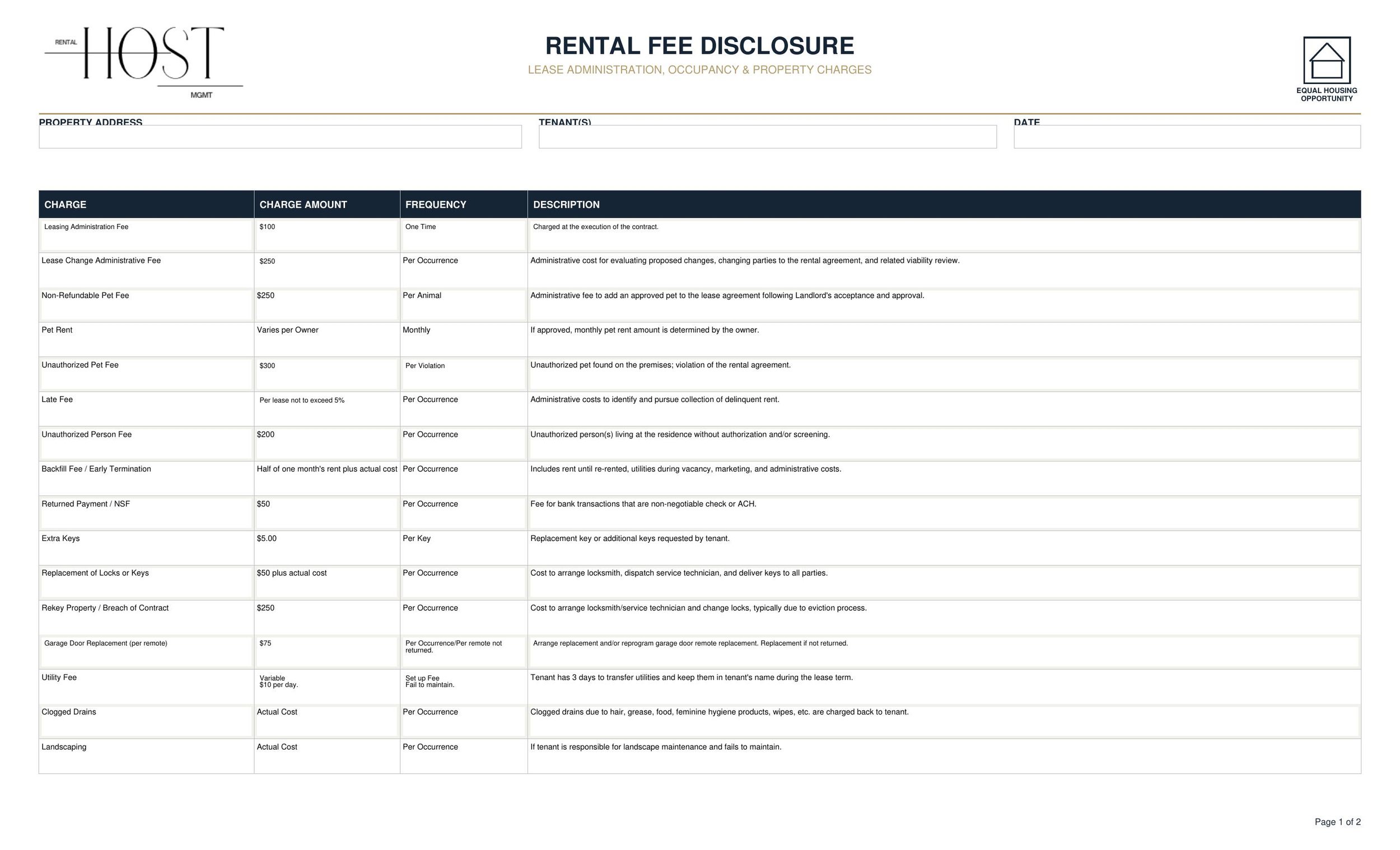Viewport: 1400px width, 850px height.
Task: Click the Returned Payment $50 amount cell
Action: [x=327, y=513]
